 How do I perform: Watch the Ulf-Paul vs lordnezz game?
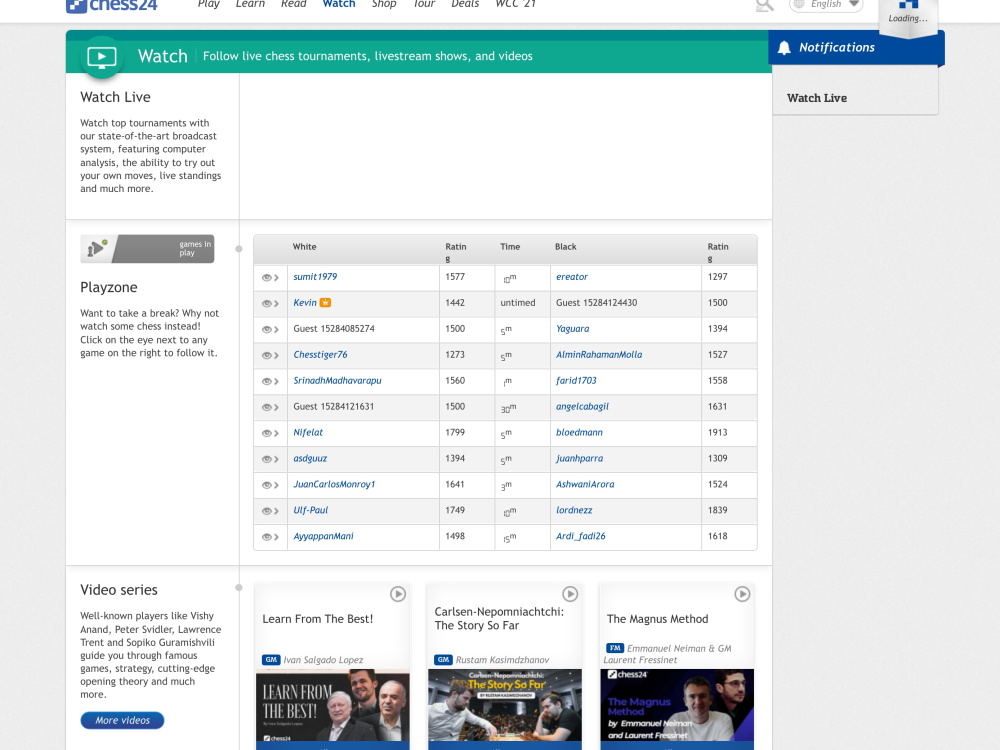(270, 511)
